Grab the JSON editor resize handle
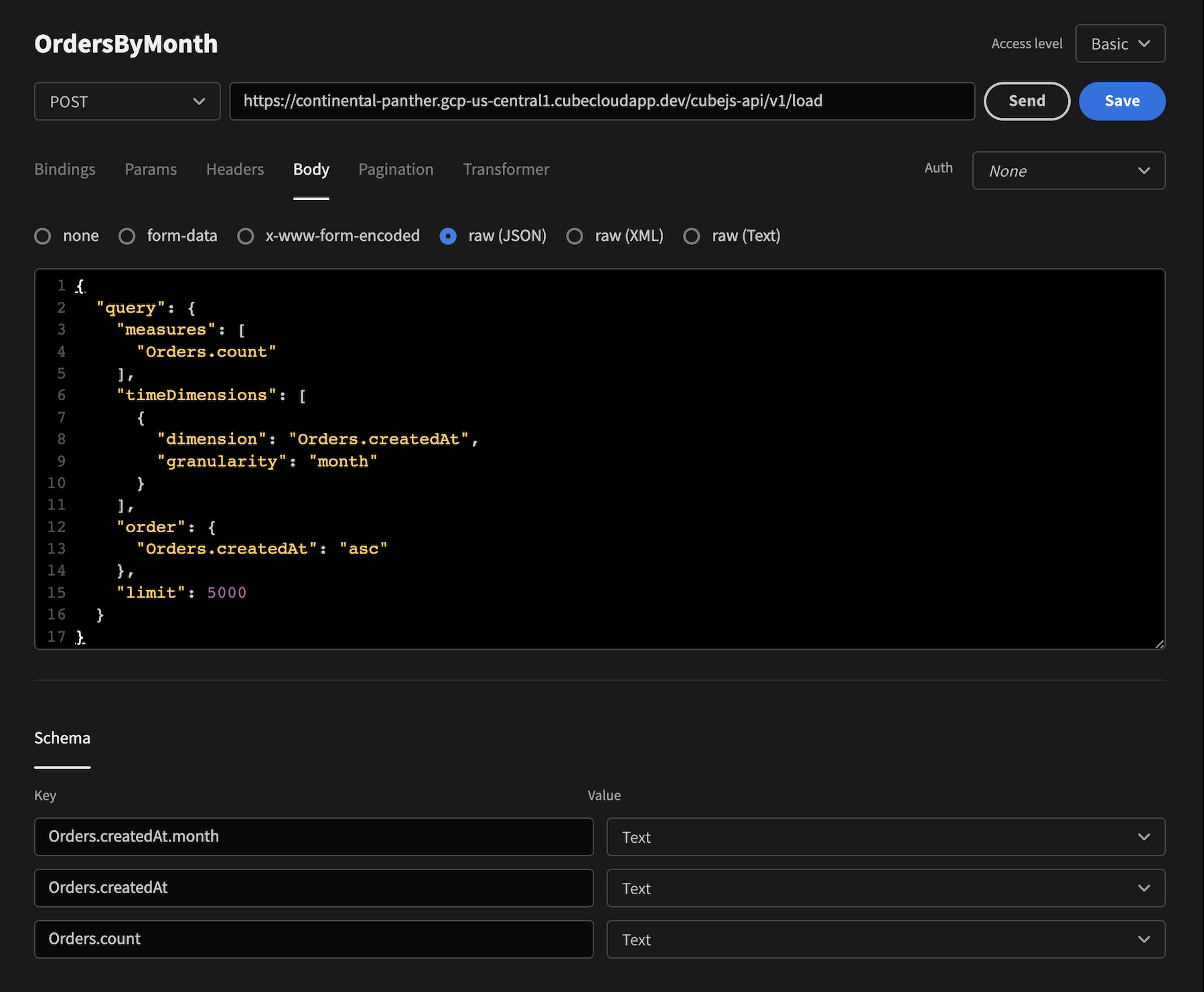The width and height of the screenshot is (1204, 992). point(1159,644)
